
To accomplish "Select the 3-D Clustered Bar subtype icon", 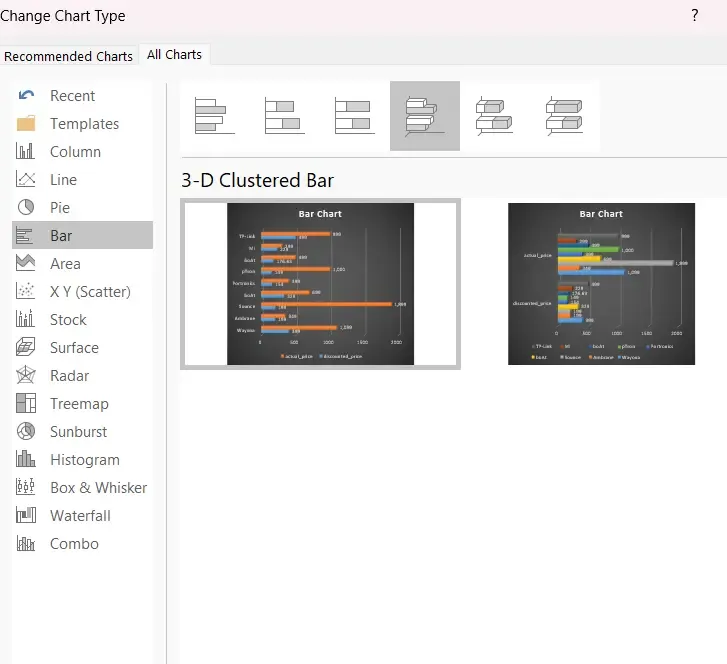I will (425, 116).
